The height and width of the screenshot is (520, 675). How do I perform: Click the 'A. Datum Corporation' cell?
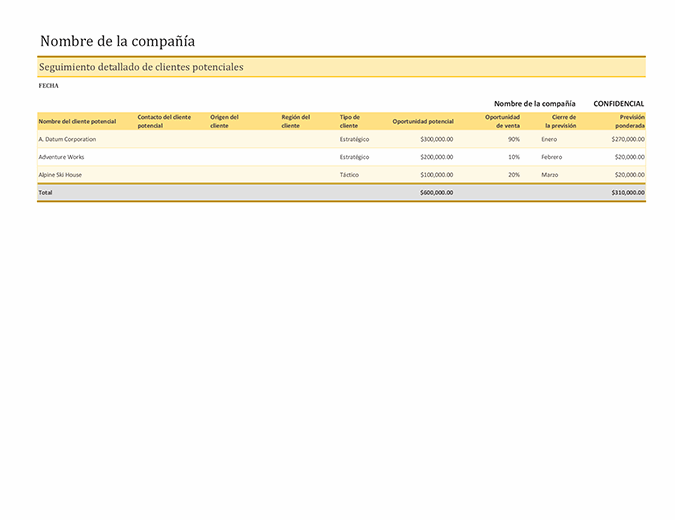pos(67,139)
